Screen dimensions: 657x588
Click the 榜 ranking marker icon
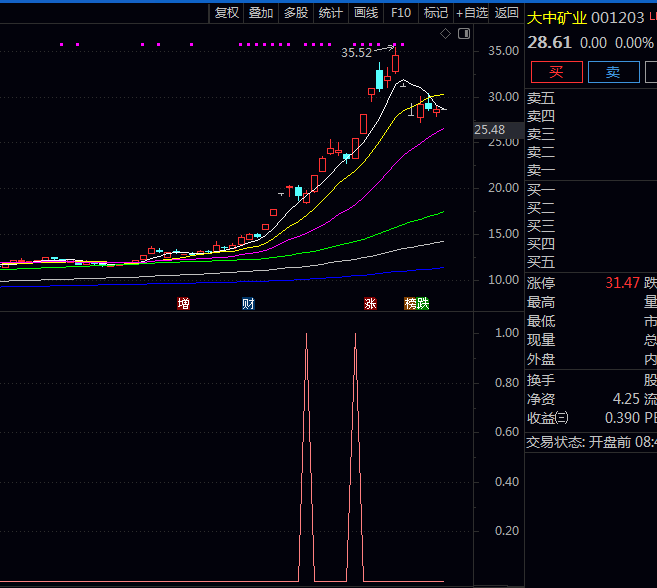[x=410, y=303]
